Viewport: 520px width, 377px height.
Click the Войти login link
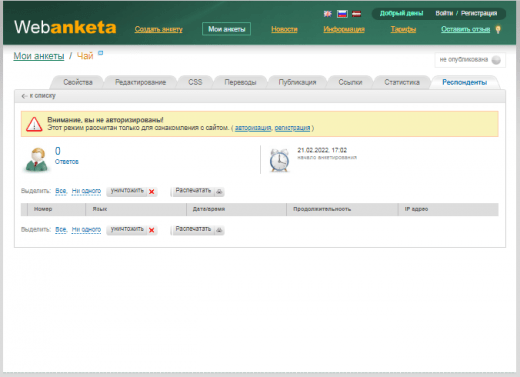pyautogui.click(x=444, y=13)
